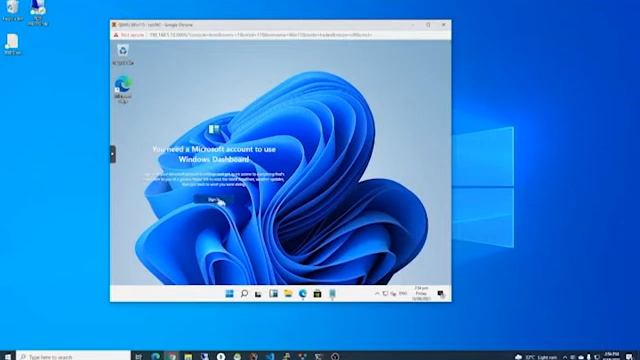
Task: Click the teal app icon ending the Windows 11 taskbar
Action: click(332, 293)
